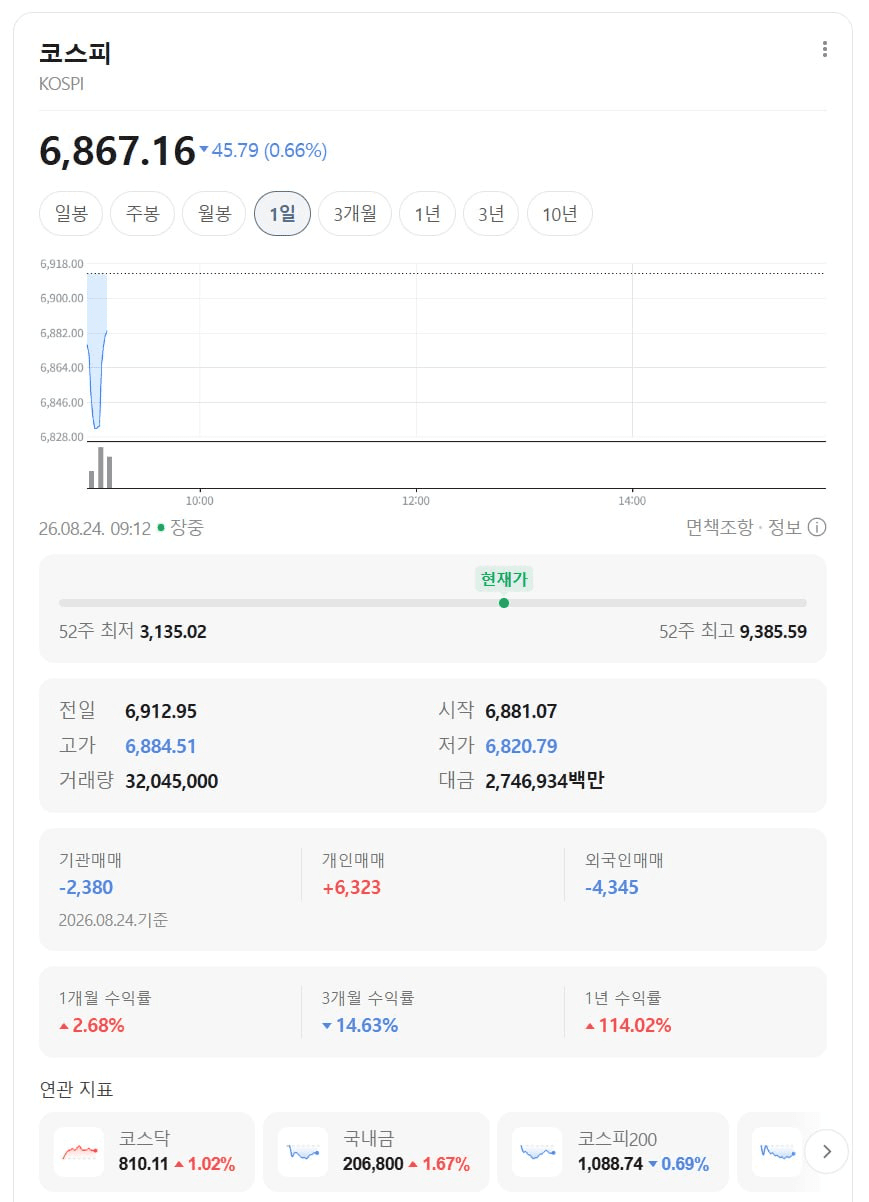Click the 저가 value 6,820.79
869x1202 pixels.
[521, 746]
